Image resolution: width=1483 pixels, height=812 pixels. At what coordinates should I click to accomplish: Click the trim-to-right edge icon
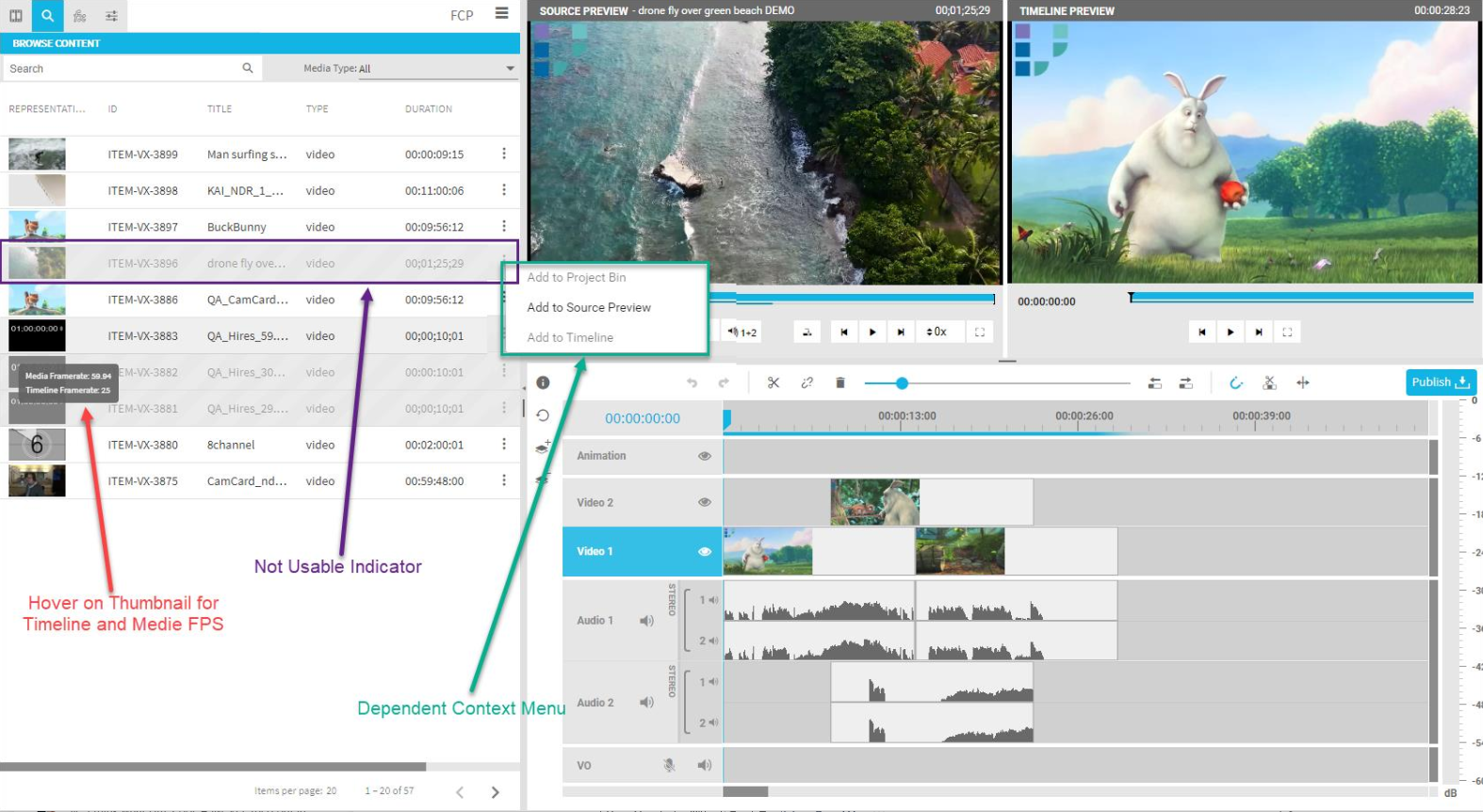pos(1186,382)
